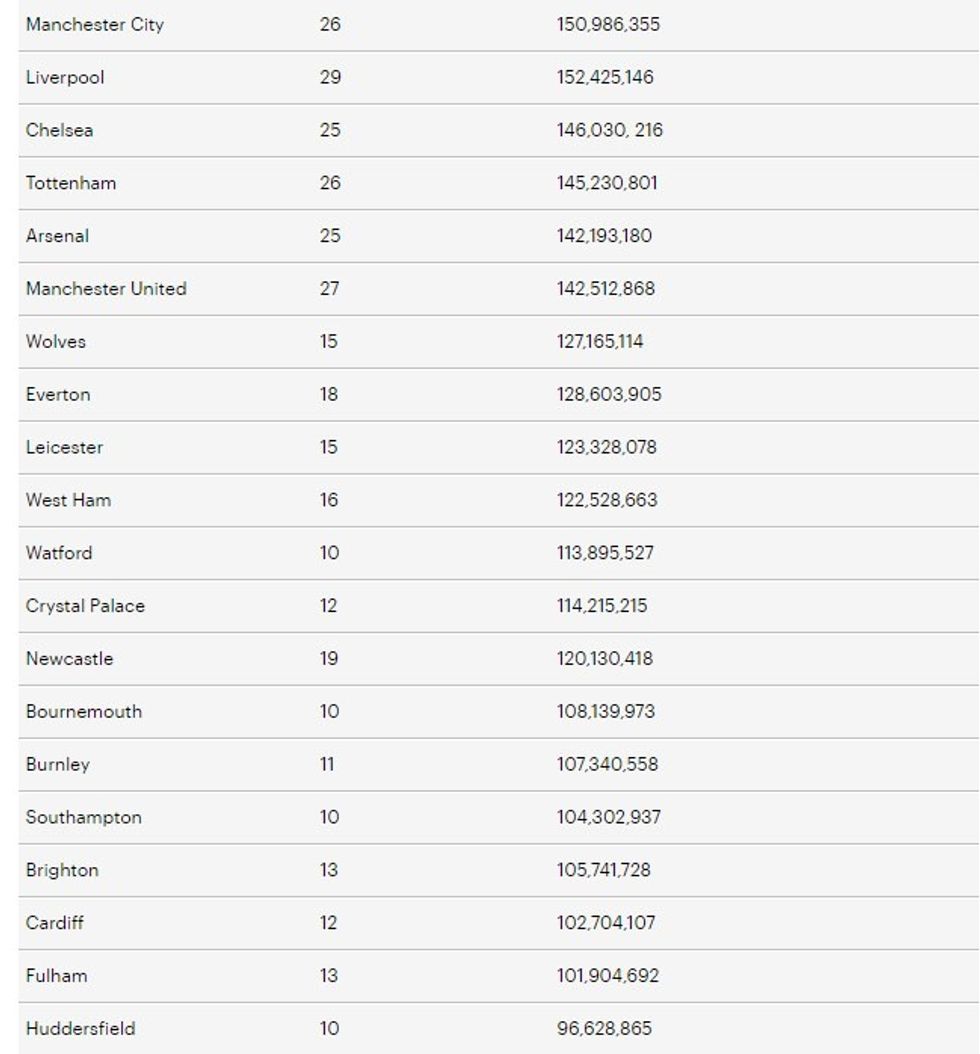The height and width of the screenshot is (1054, 980).
Task: Select the Cardiff team cell
Action: point(55,923)
